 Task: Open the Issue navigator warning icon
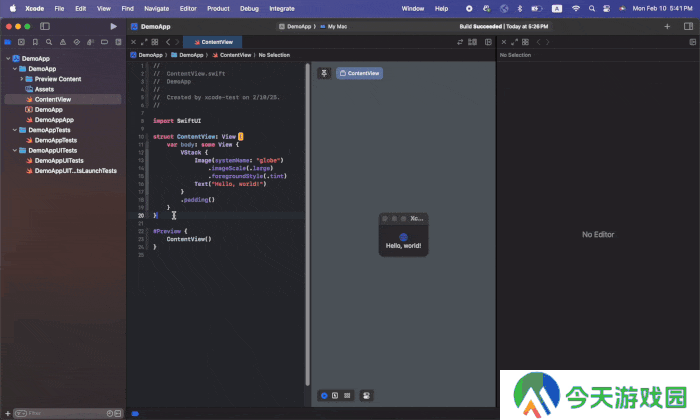(63, 42)
